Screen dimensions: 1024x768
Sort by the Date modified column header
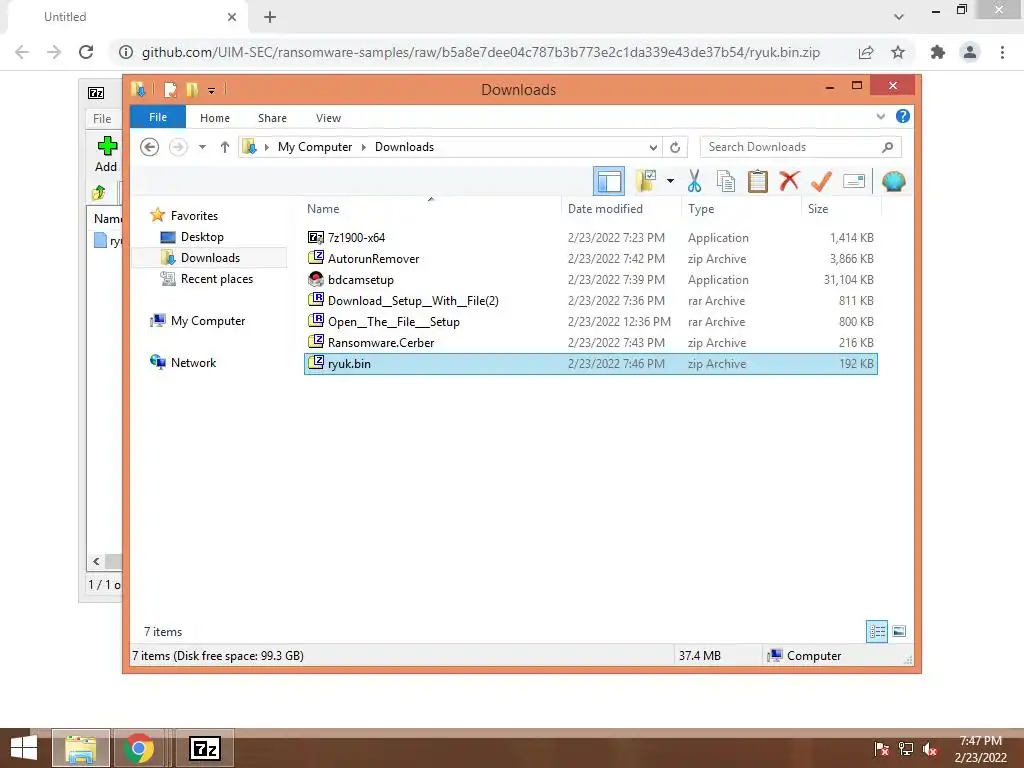621,209
